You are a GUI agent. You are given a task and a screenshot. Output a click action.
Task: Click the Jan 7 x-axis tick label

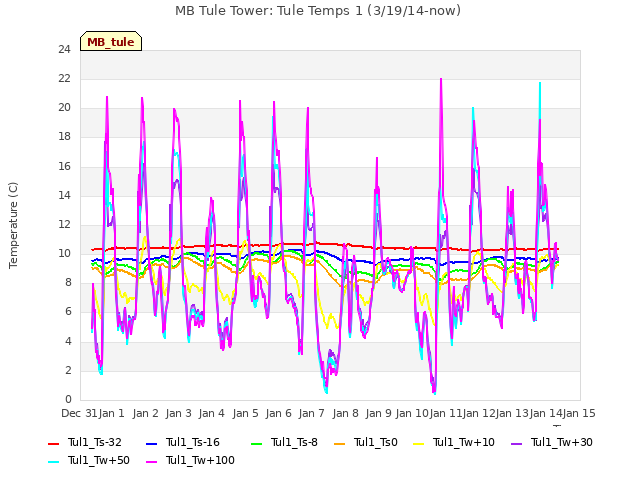(x=311, y=413)
